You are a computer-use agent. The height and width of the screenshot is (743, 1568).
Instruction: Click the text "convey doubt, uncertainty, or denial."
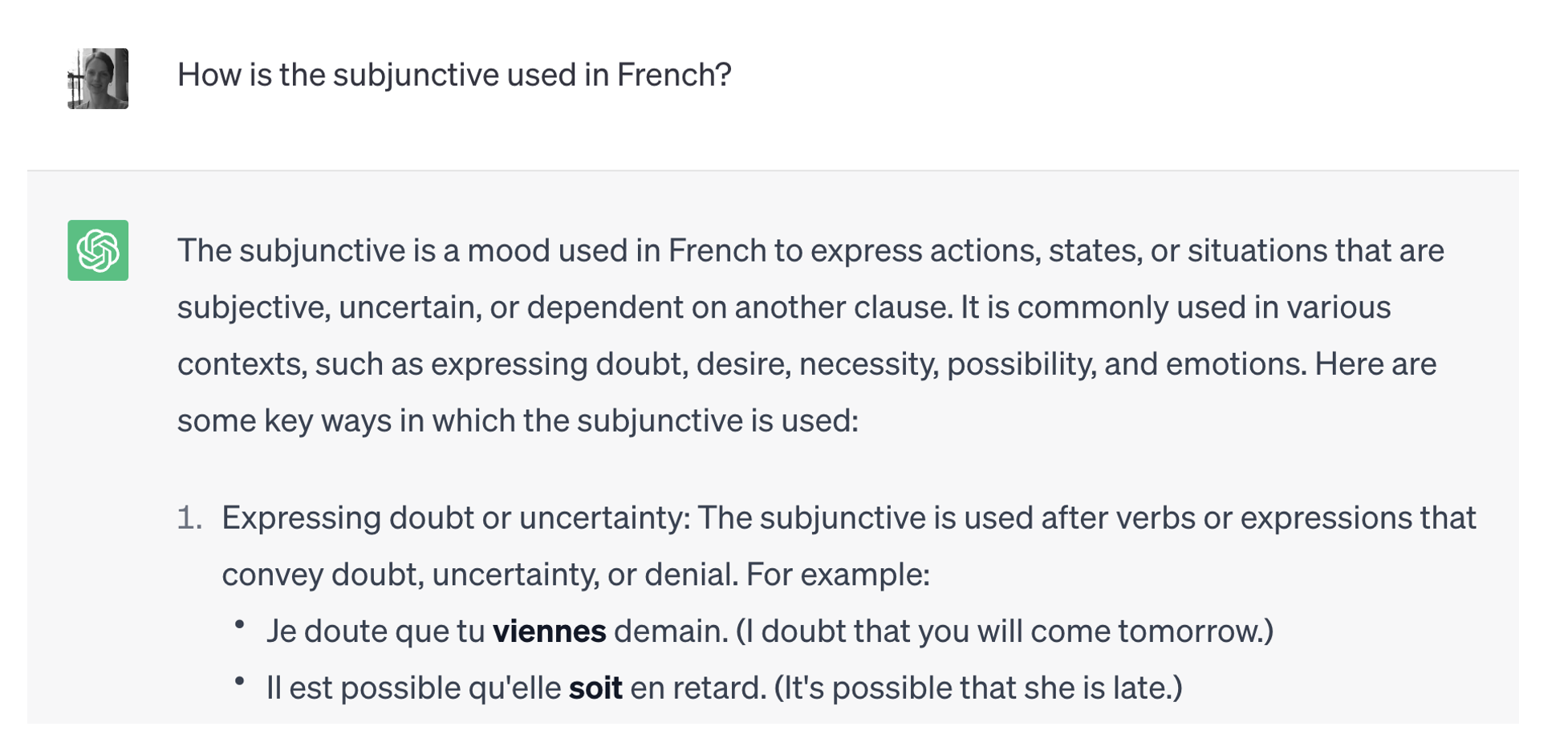click(480, 575)
